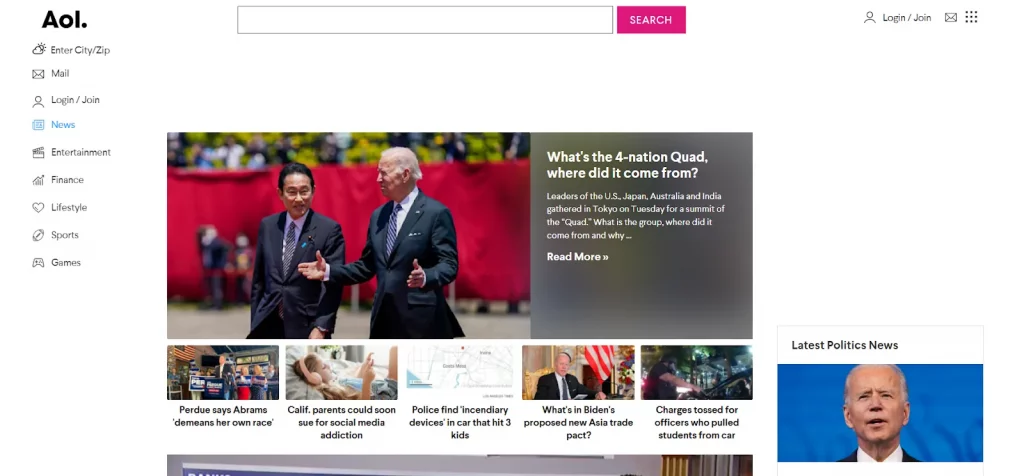Click the header user profile icon
1024x476 pixels.
869,18
